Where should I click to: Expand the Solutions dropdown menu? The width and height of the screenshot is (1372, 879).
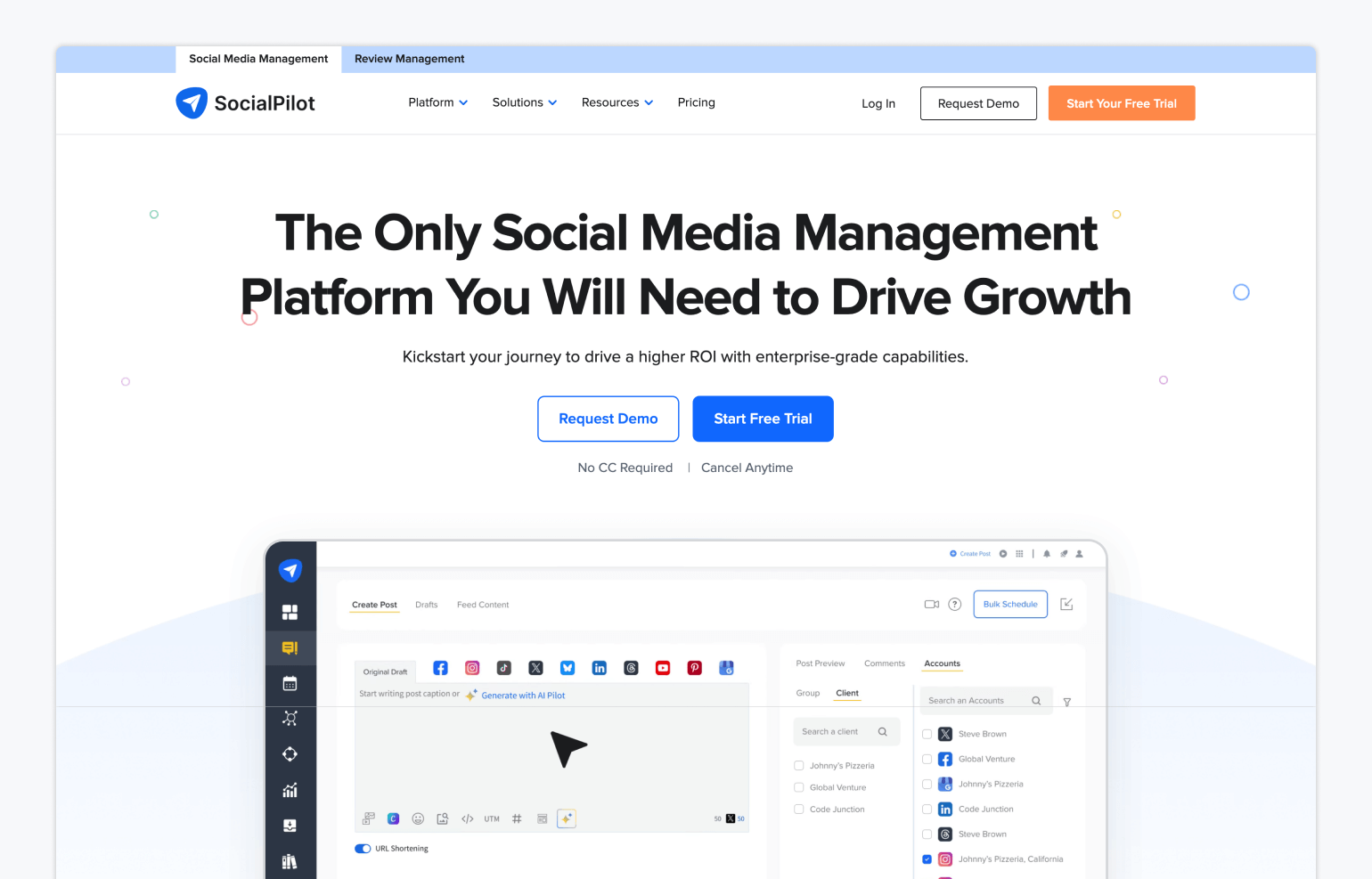point(525,102)
